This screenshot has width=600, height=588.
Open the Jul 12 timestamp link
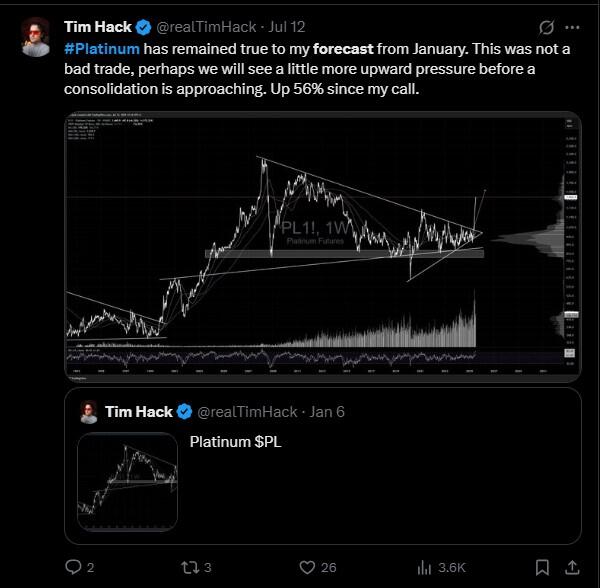pyautogui.click(x=287, y=27)
